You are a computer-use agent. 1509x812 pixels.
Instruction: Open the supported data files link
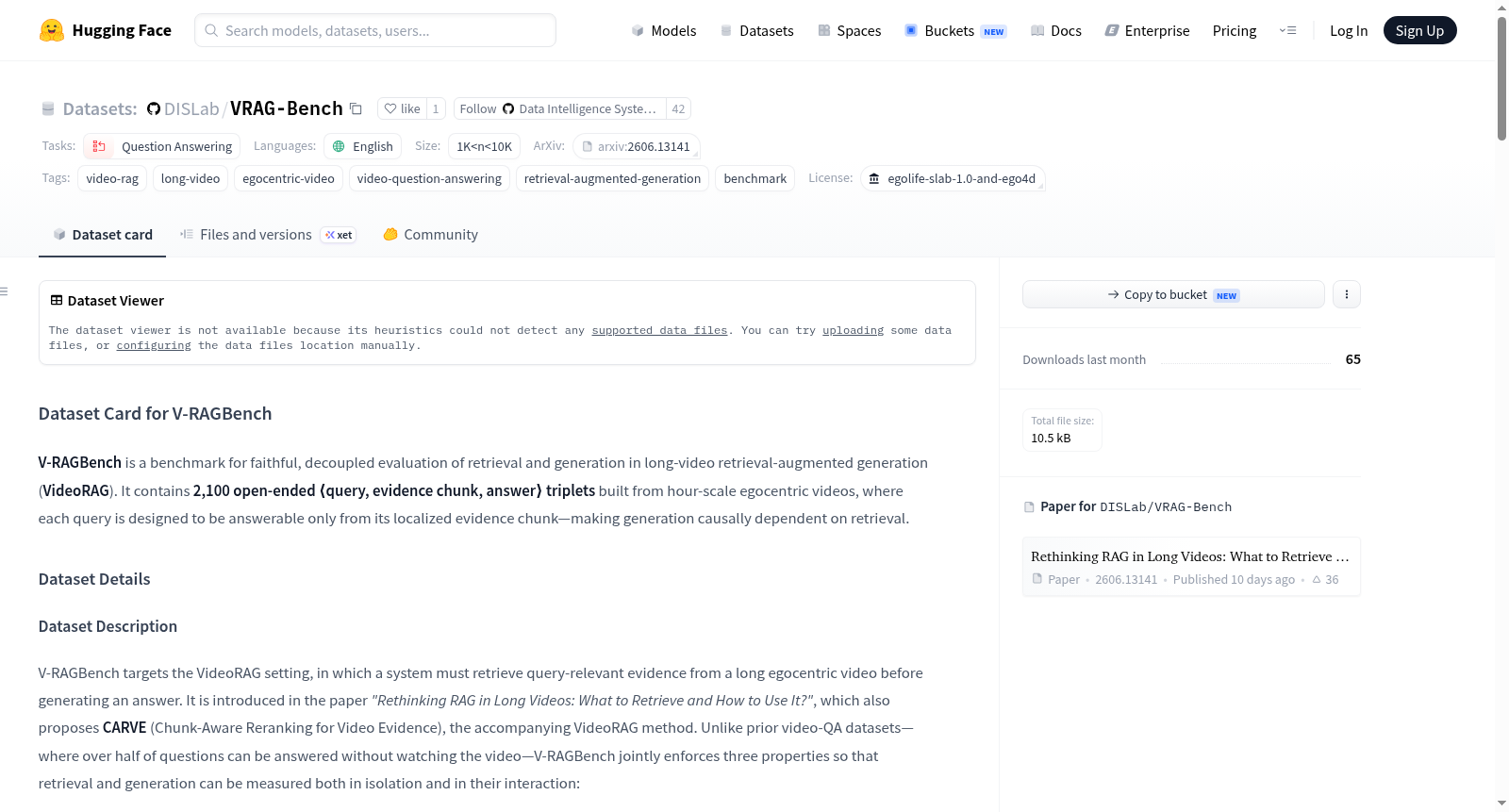(659, 330)
